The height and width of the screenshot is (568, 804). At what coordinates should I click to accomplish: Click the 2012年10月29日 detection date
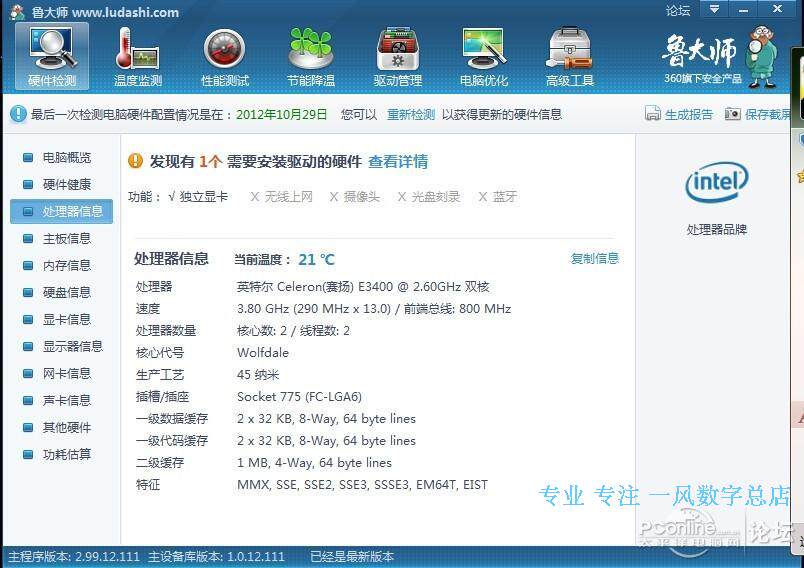282,114
